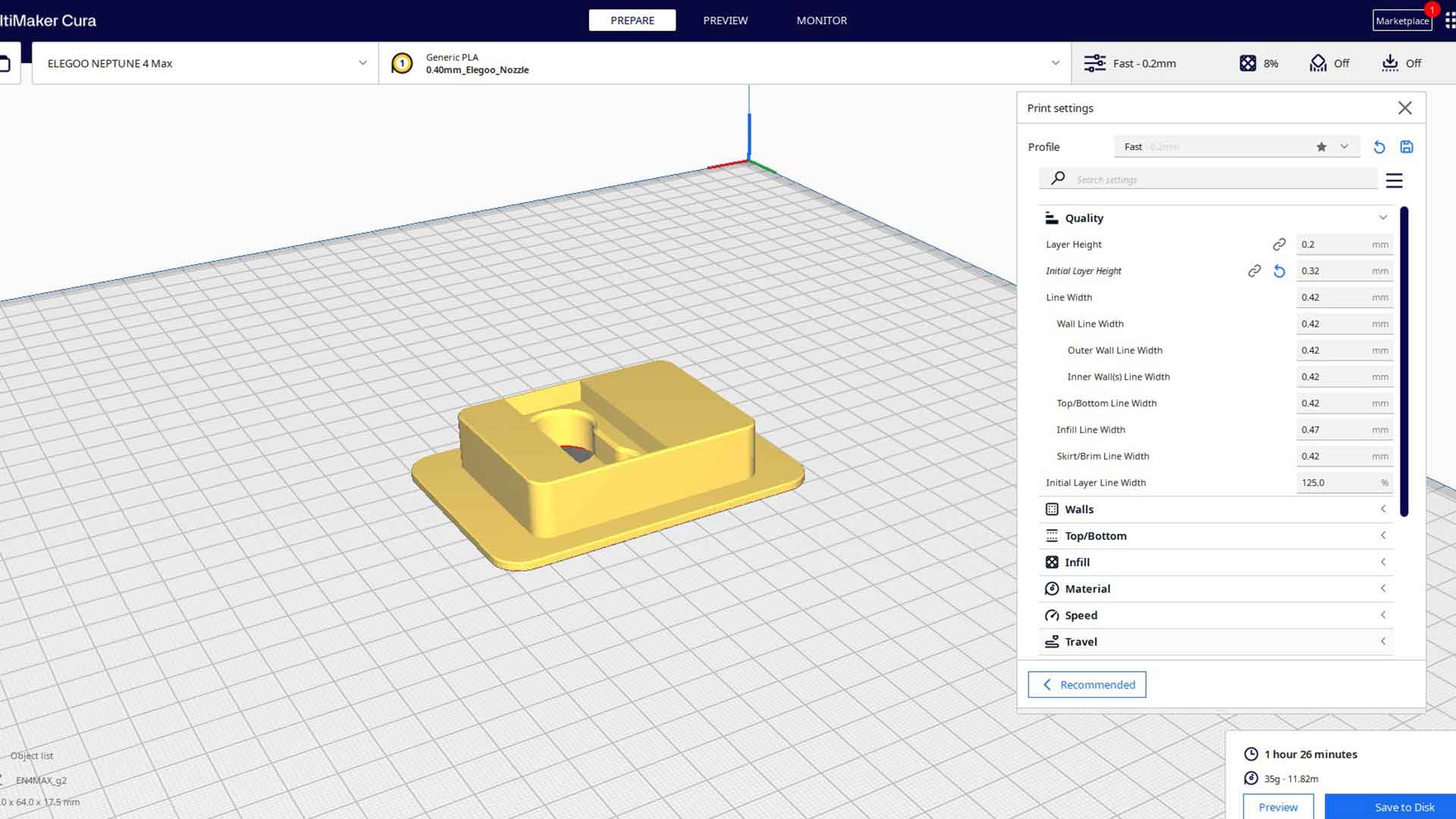The width and height of the screenshot is (1456, 819).
Task: Click the search magnifier icon
Action: tap(1058, 179)
